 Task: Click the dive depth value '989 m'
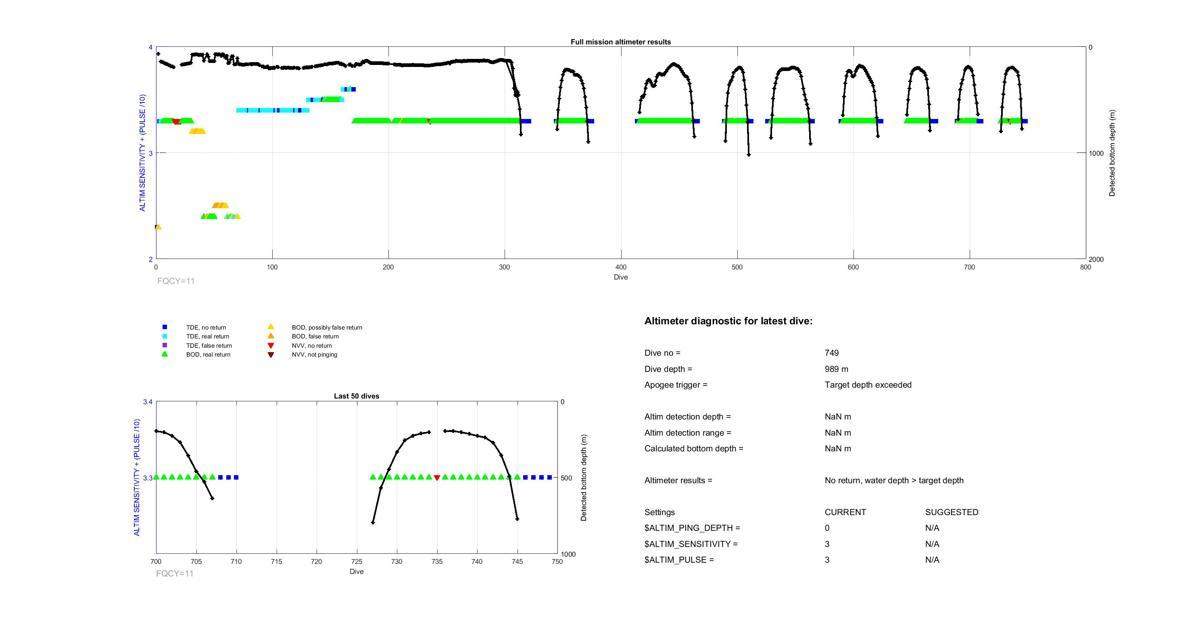point(837,369)
